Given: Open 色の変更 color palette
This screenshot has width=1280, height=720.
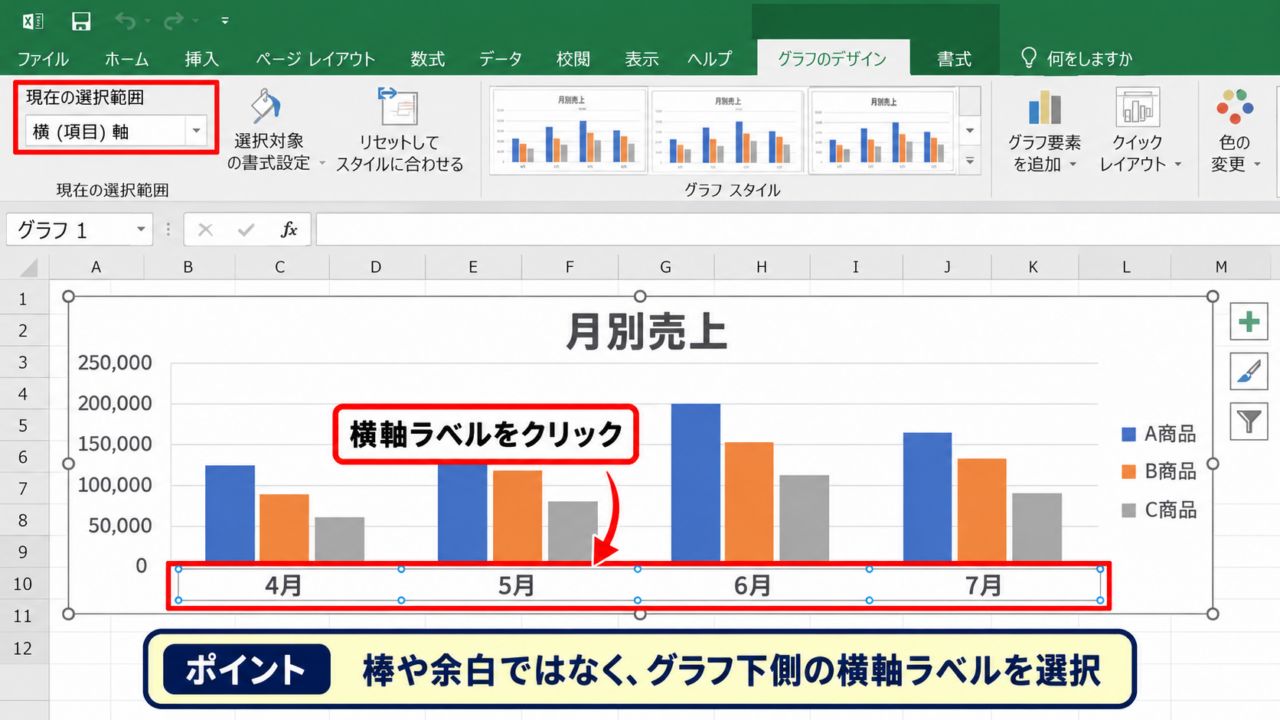Looking at the screenshot, I should pos(1235,130).
